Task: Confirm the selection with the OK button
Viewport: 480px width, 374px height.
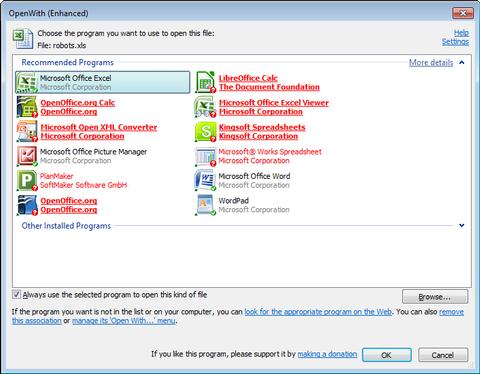Action: (387, 355)
